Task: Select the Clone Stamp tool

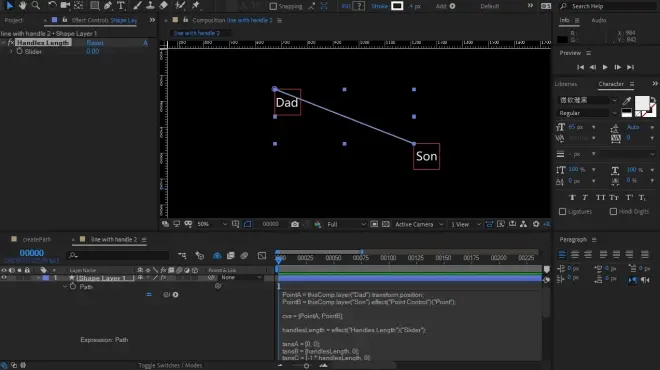Action: [x=150, y=5]
